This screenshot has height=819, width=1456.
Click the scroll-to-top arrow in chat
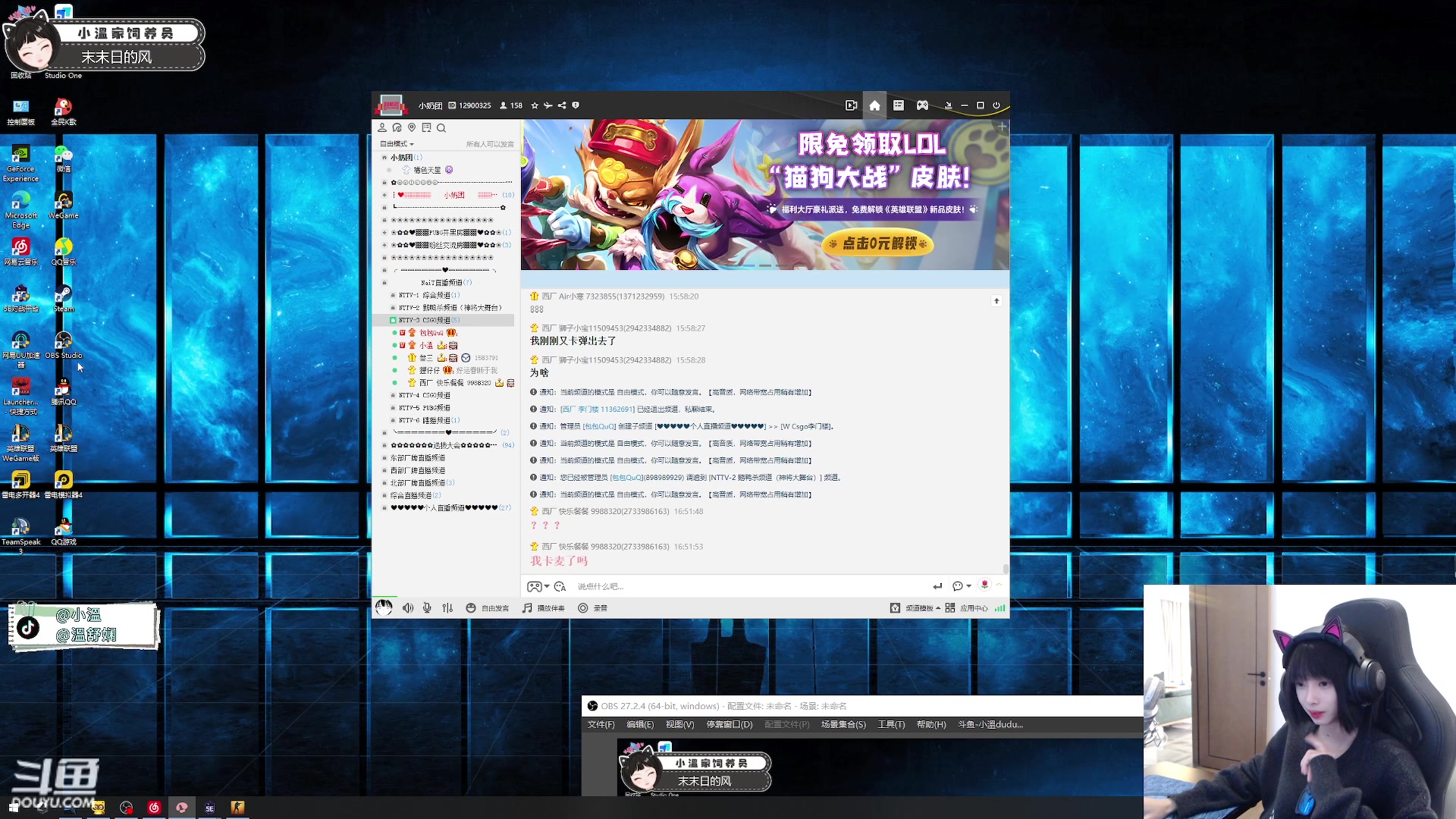point(996,301)
